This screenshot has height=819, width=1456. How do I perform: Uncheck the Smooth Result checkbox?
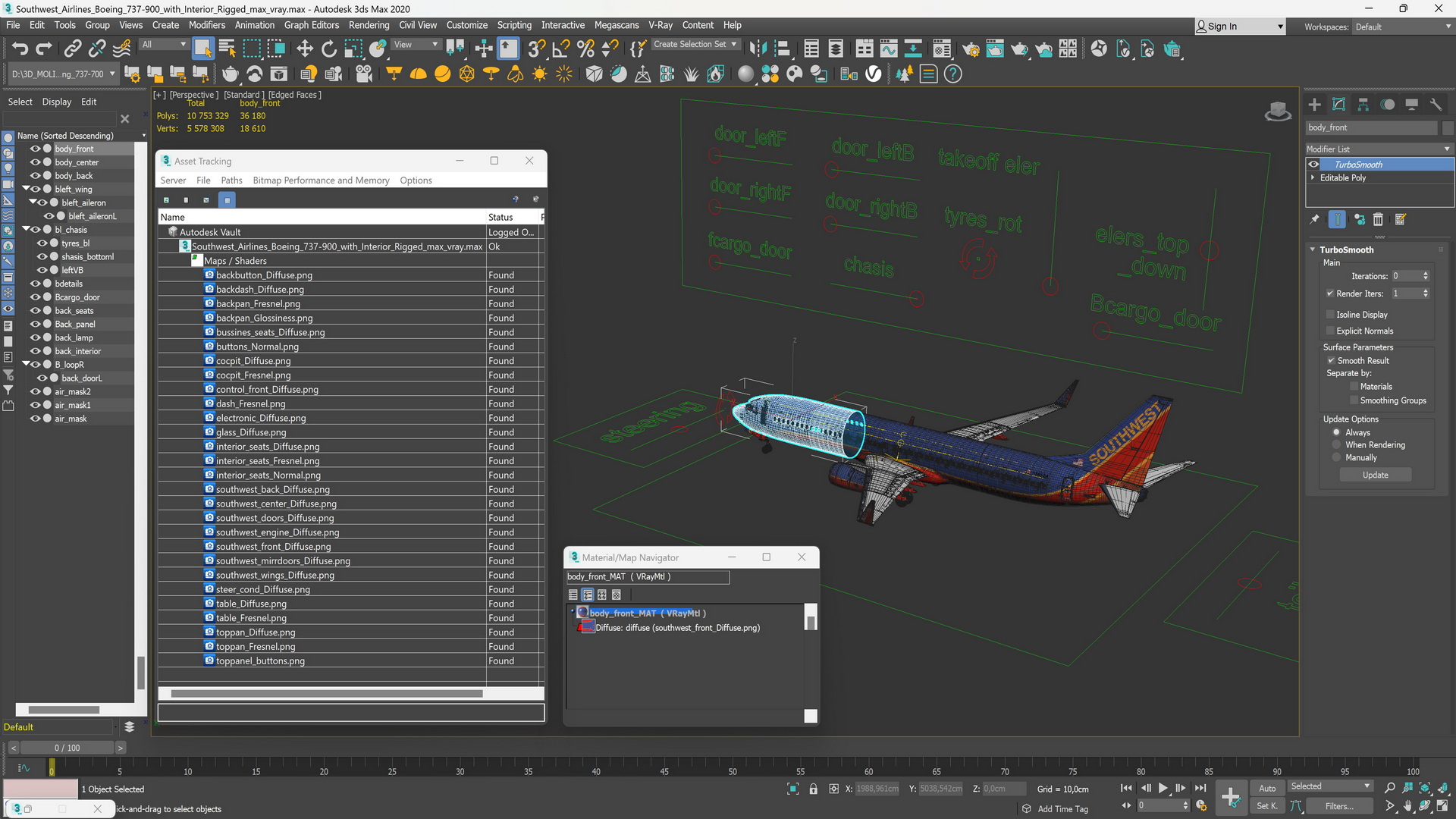pos(1331,361)
